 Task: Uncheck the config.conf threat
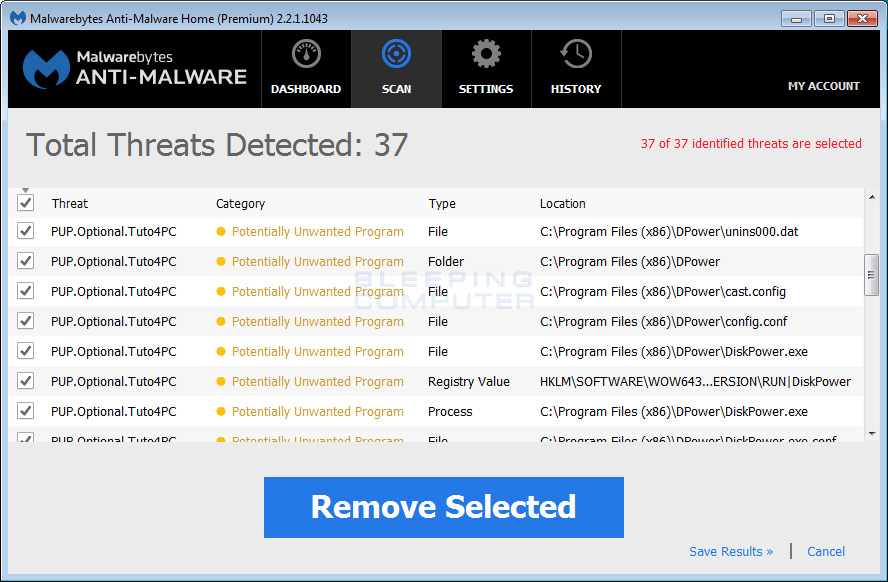tap(25, 321)
